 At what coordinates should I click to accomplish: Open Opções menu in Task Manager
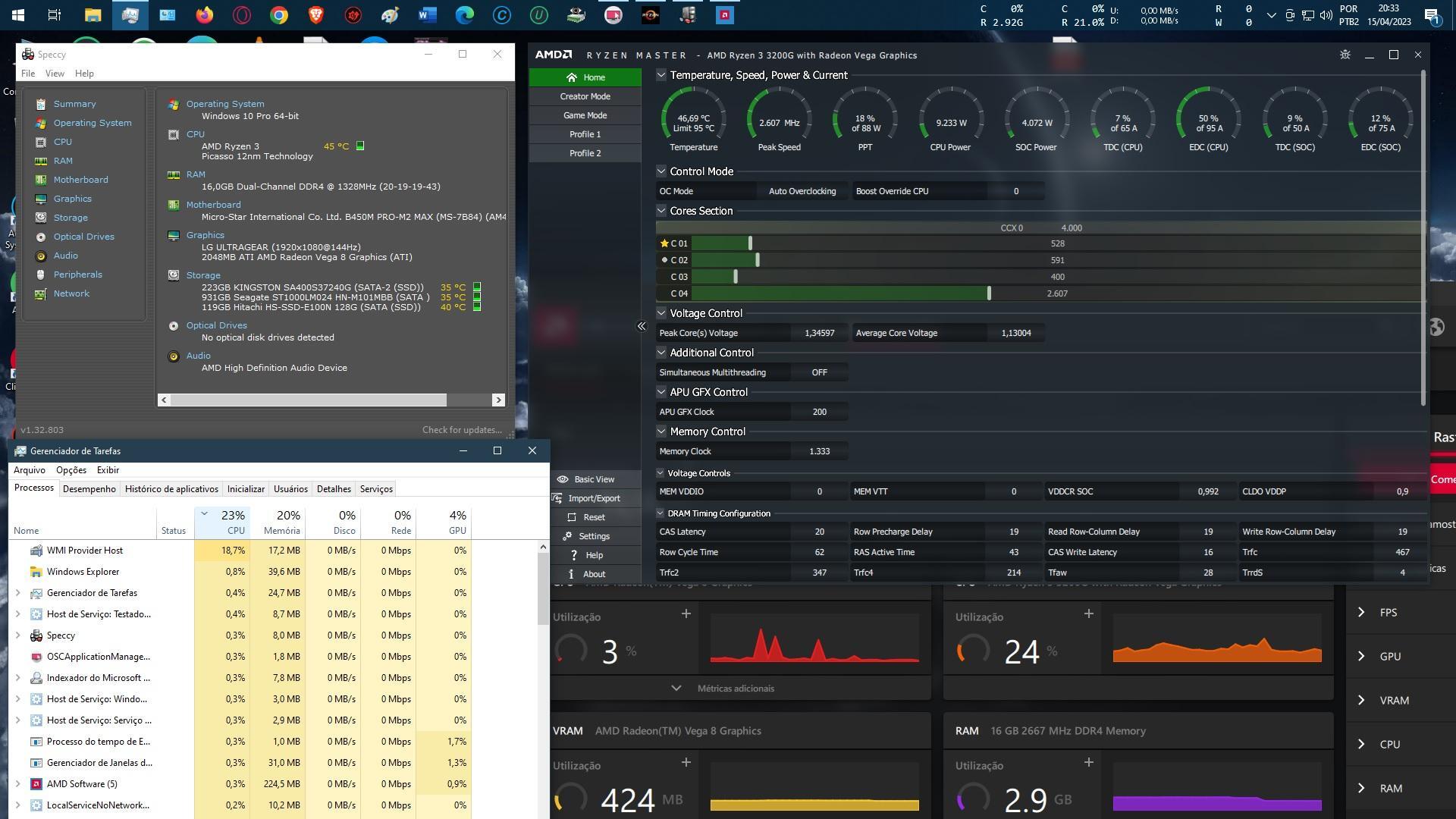[71, 470]
